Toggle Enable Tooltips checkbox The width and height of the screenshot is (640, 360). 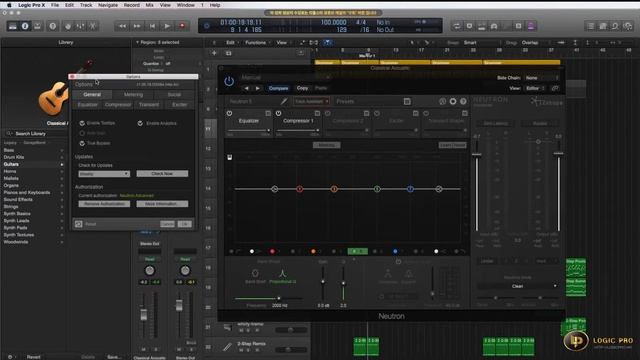click(x=82, y=123)
